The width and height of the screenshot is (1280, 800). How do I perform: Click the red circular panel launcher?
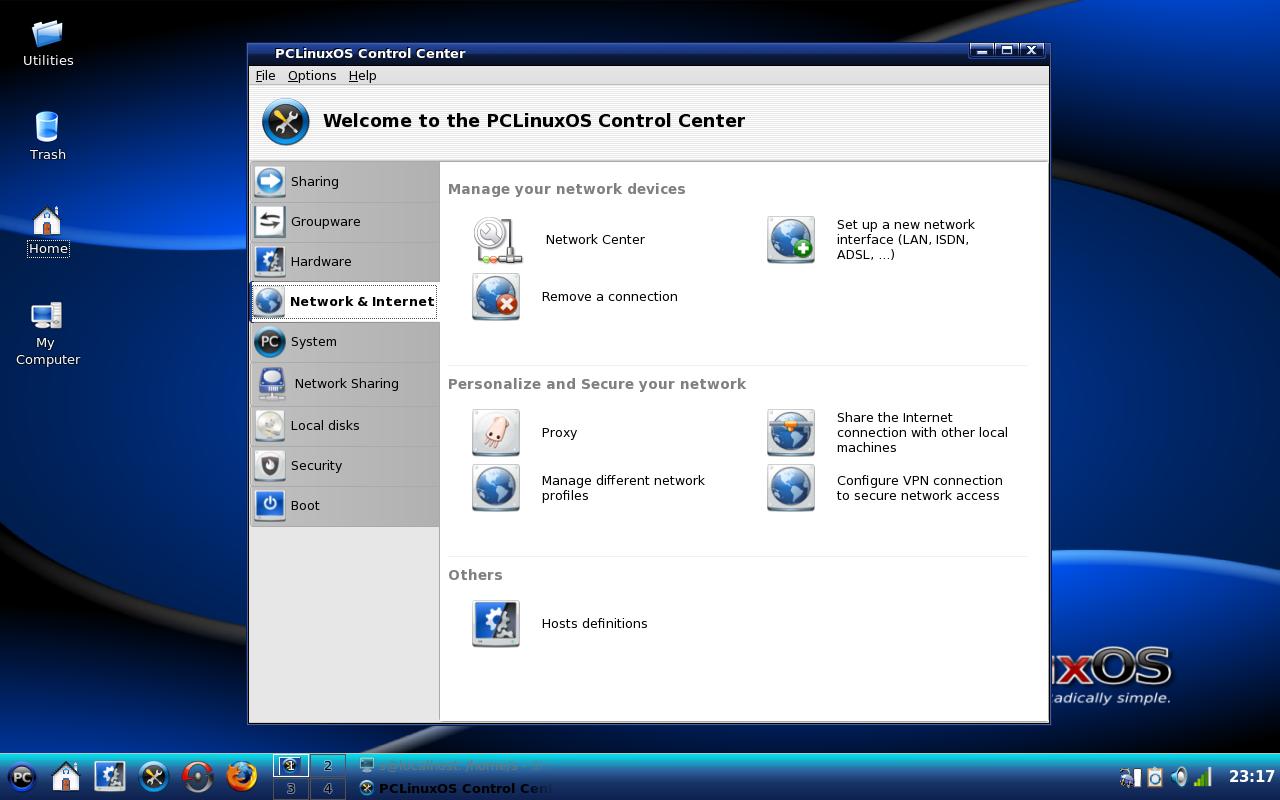click(x=198, y=777)
